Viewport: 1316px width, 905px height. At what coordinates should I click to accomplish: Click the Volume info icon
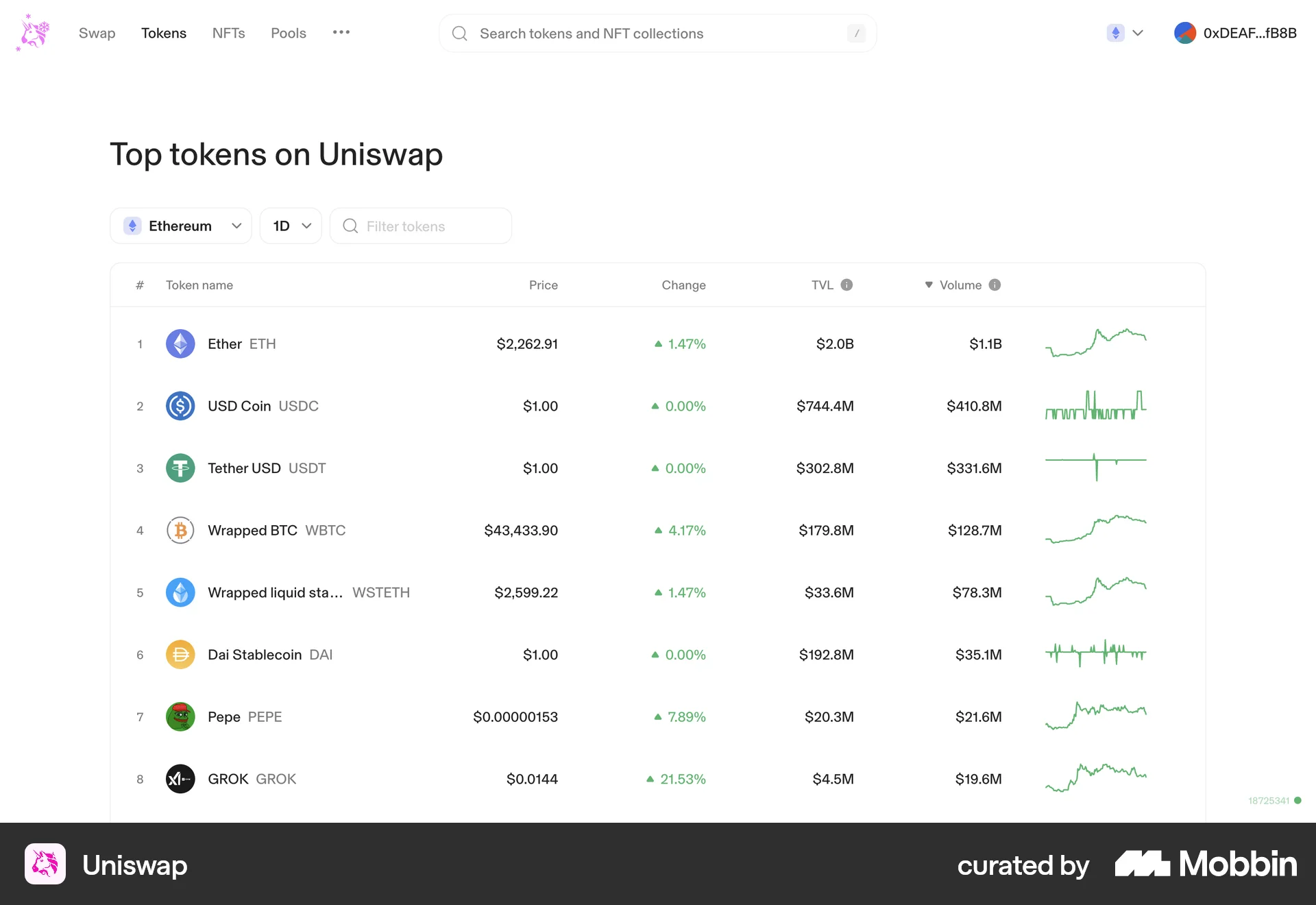(x=995, y=285)
